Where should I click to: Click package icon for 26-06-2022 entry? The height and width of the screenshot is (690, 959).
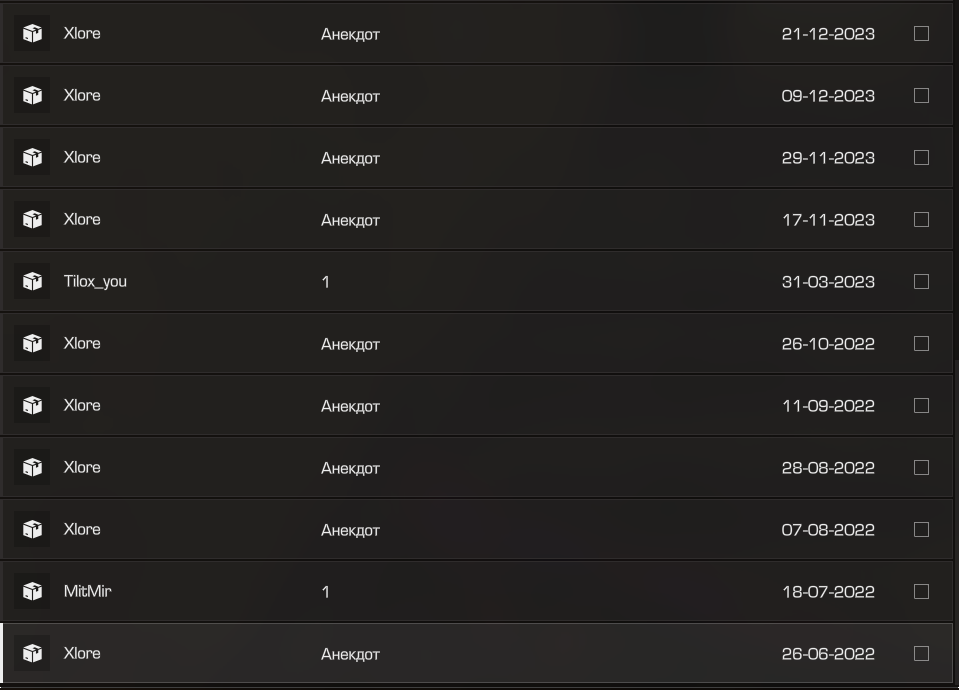point(32,653)
